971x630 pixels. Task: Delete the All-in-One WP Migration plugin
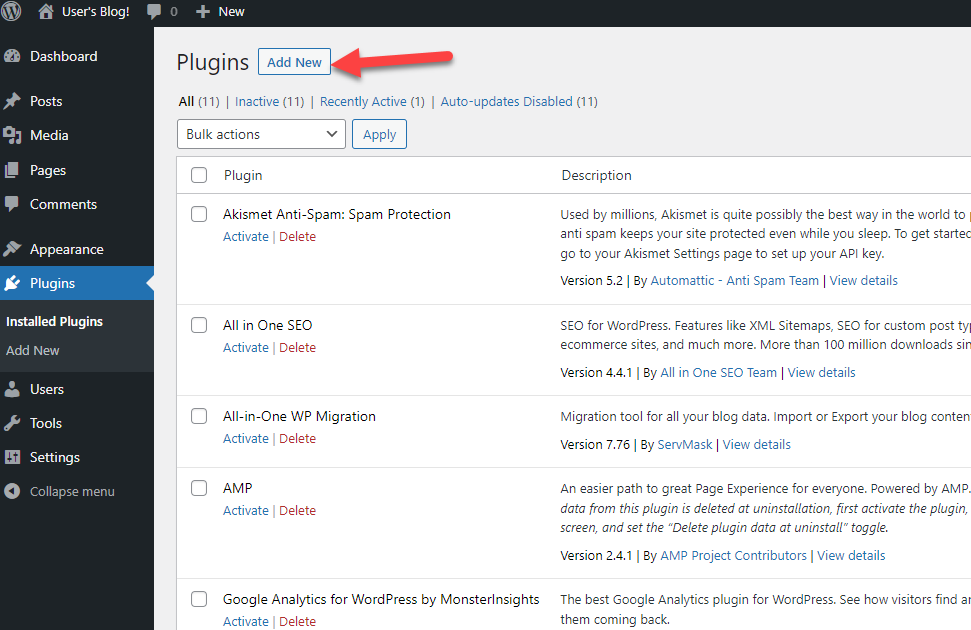pos(297,438)
